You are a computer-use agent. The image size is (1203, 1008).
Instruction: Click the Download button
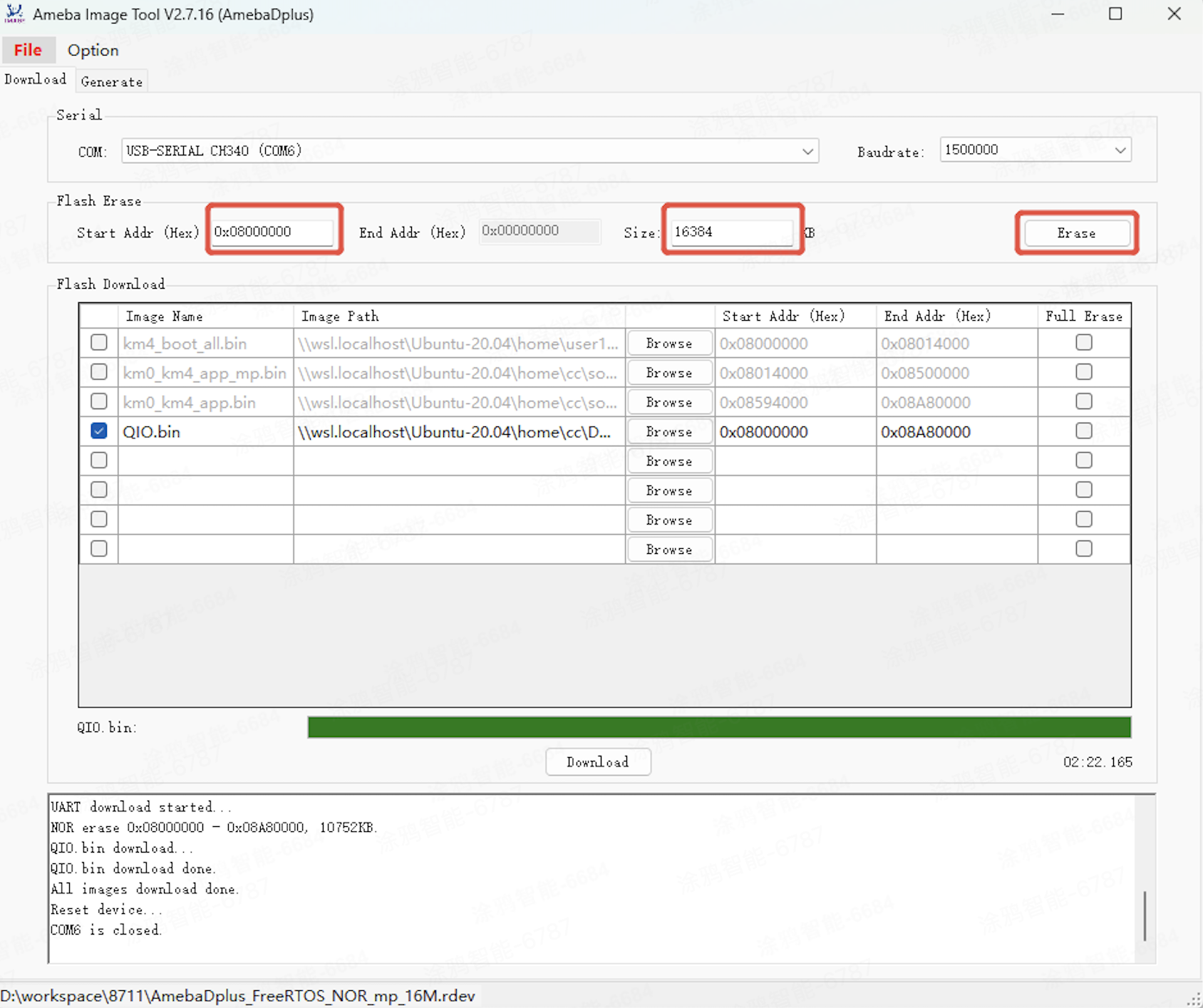point(597,762)
